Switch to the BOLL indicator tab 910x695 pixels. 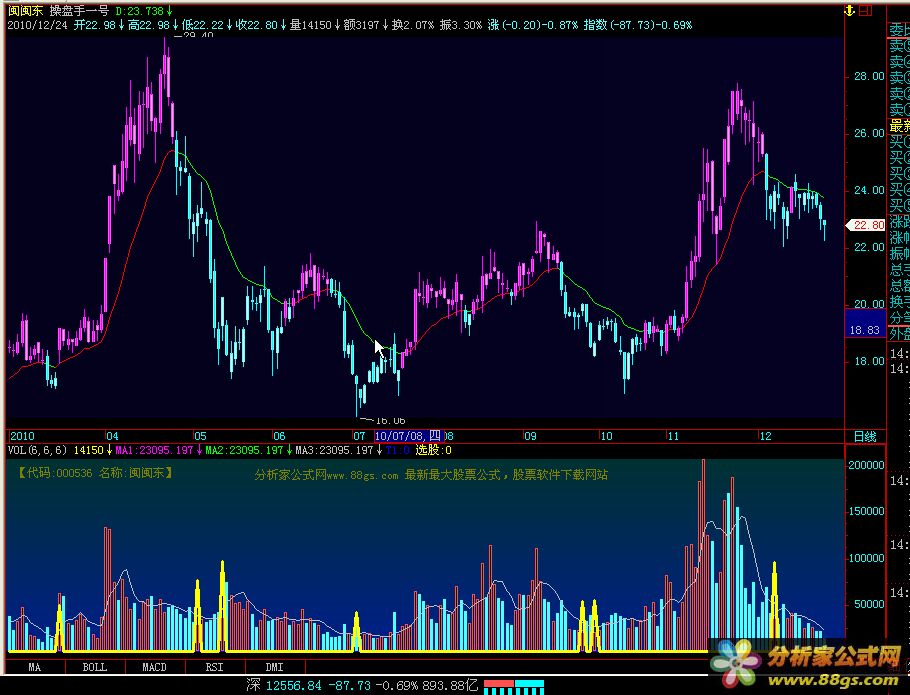[x=95, y=667]
